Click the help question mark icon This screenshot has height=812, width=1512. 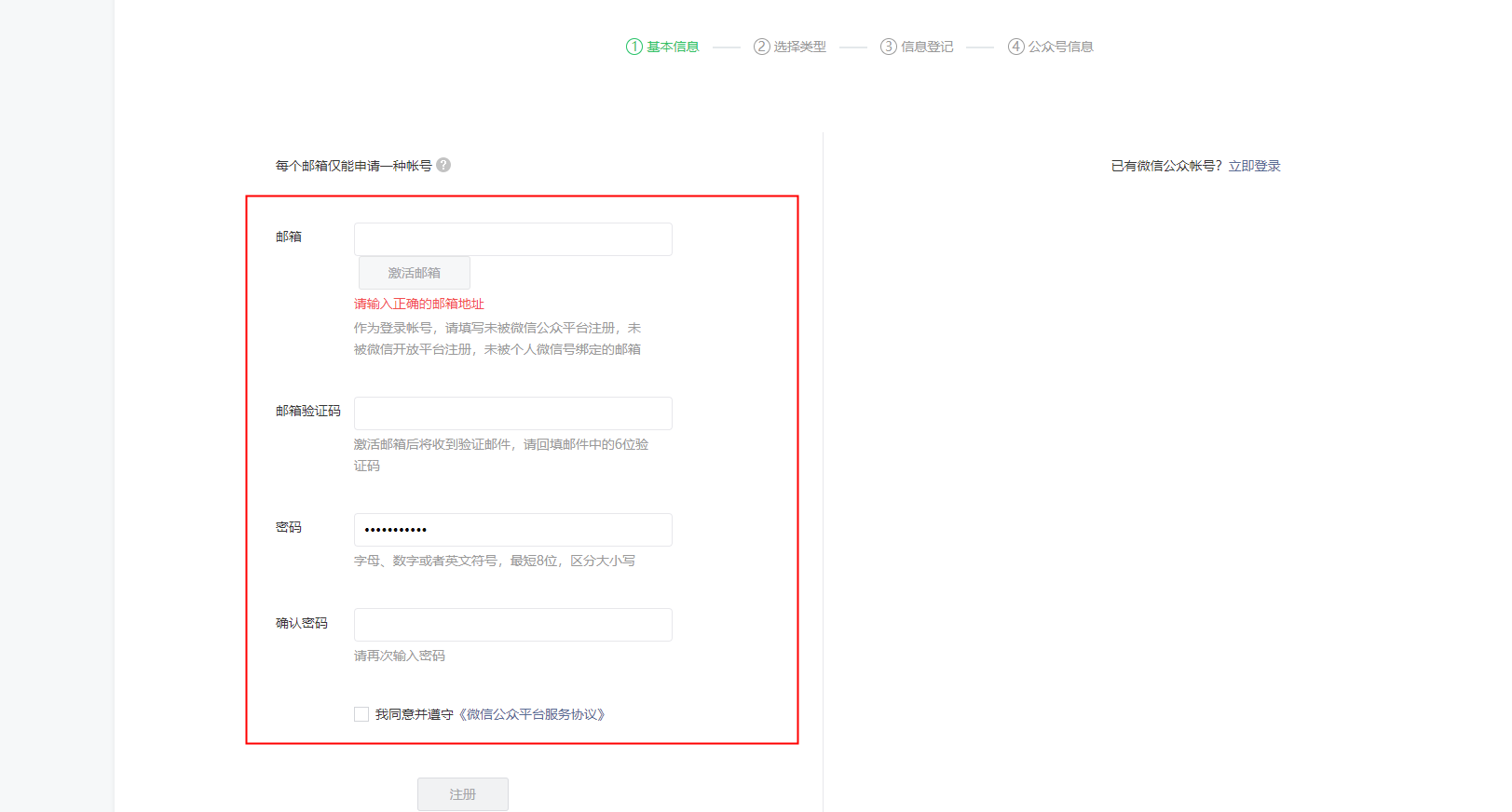(443, 165)
